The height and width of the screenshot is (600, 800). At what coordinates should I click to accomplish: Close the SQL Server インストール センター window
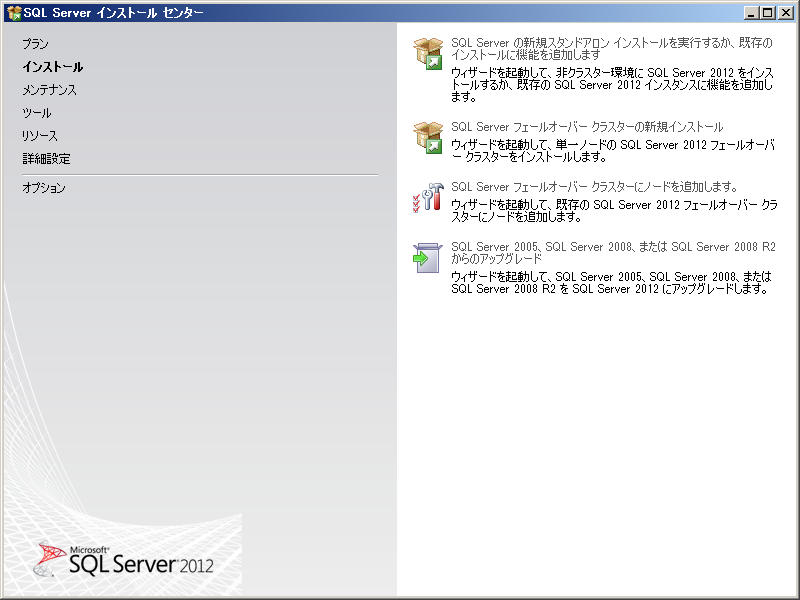click(x=785, y=12)
